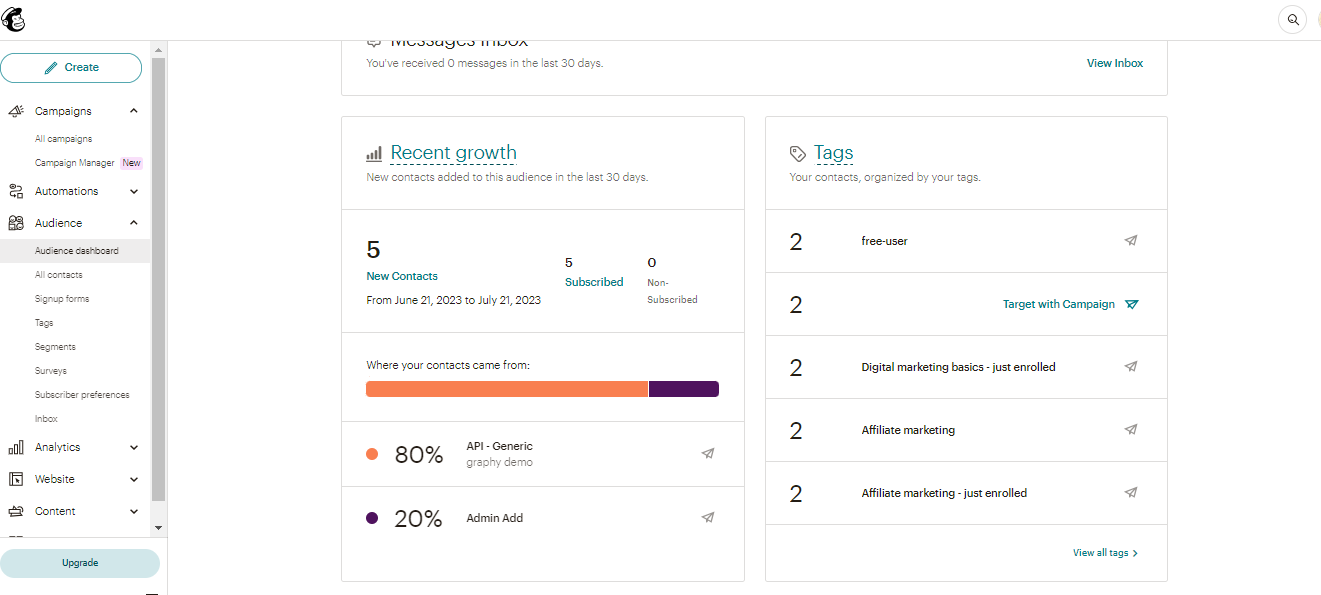Click send icon next to Admin Add
This screenshot has width=1321, height=595.
(x=708, y=518)
